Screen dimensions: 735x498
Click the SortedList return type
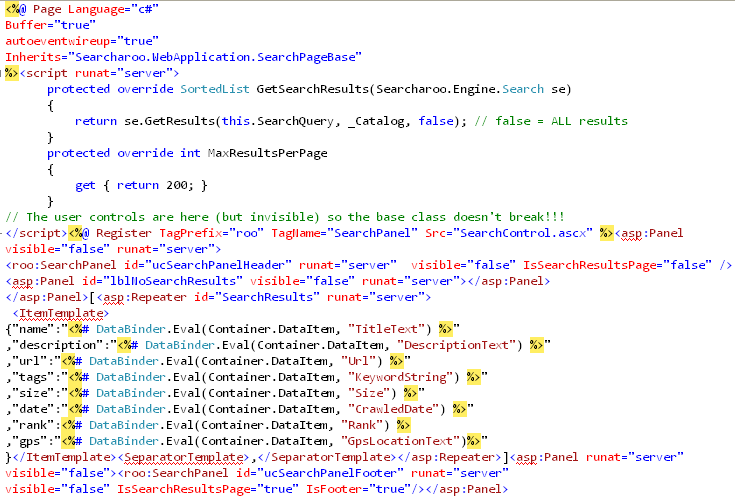(x=215, y=89)
